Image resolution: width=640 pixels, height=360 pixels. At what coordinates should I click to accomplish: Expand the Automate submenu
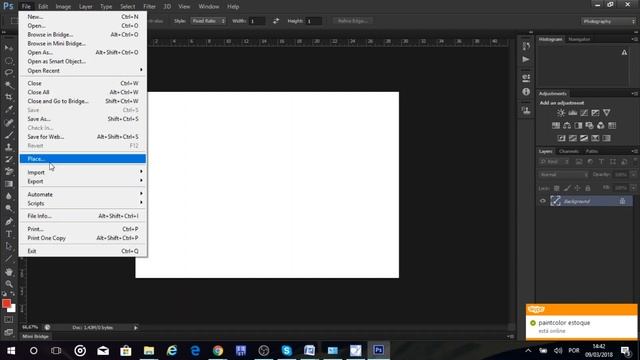click(x=83, y=194)
